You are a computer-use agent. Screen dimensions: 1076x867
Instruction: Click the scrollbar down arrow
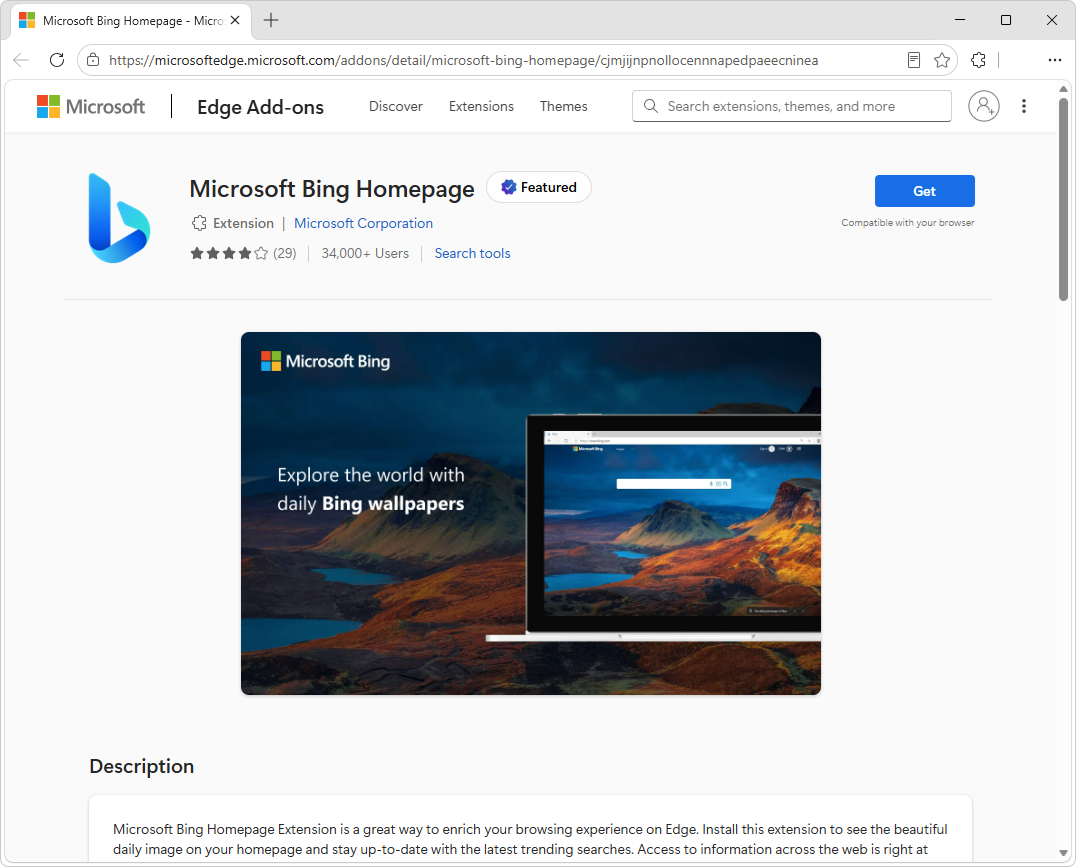(1063, 853)
